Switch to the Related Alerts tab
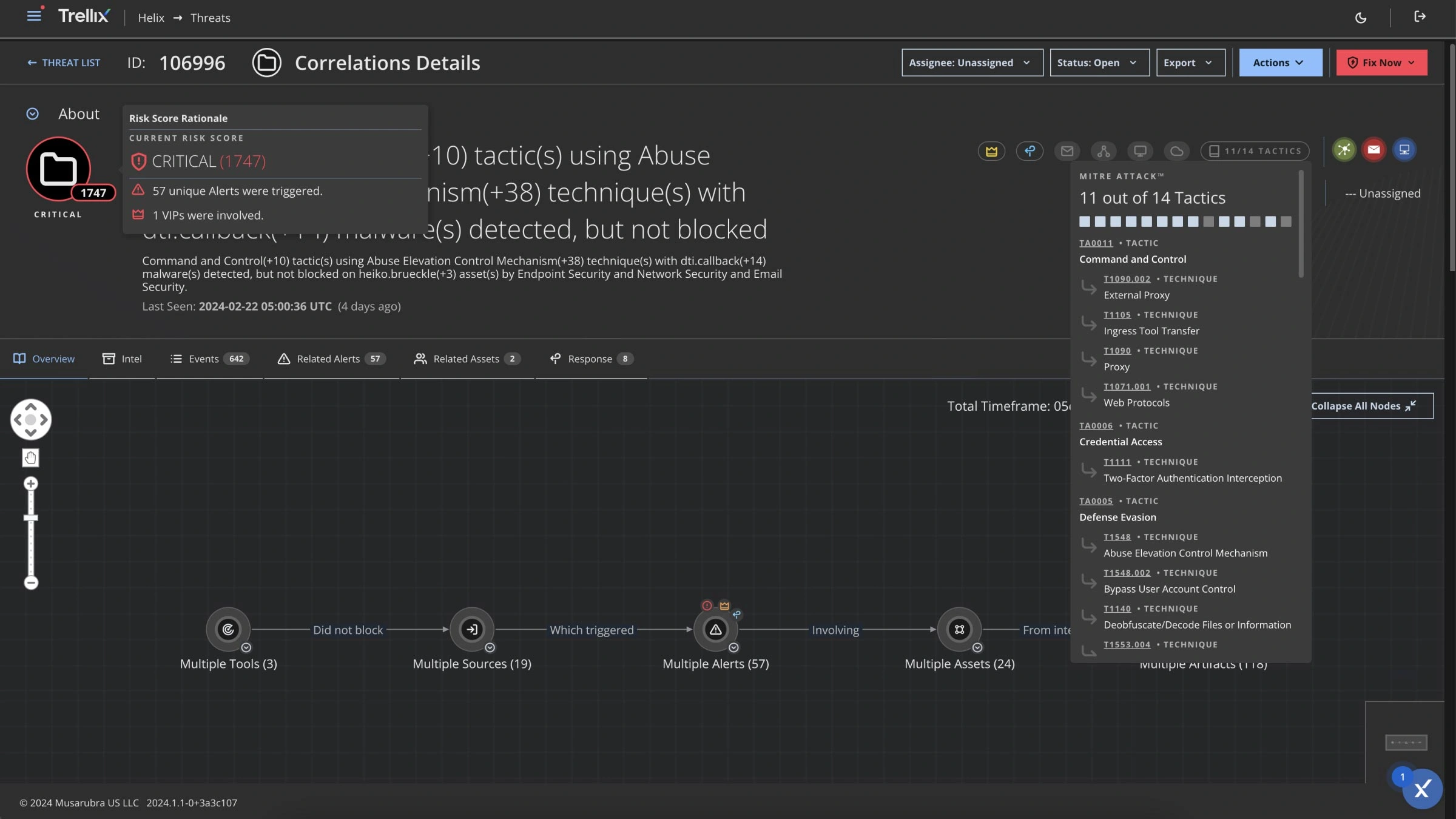The height and width of the screenshot is (819, 1456). pos(331,359)
